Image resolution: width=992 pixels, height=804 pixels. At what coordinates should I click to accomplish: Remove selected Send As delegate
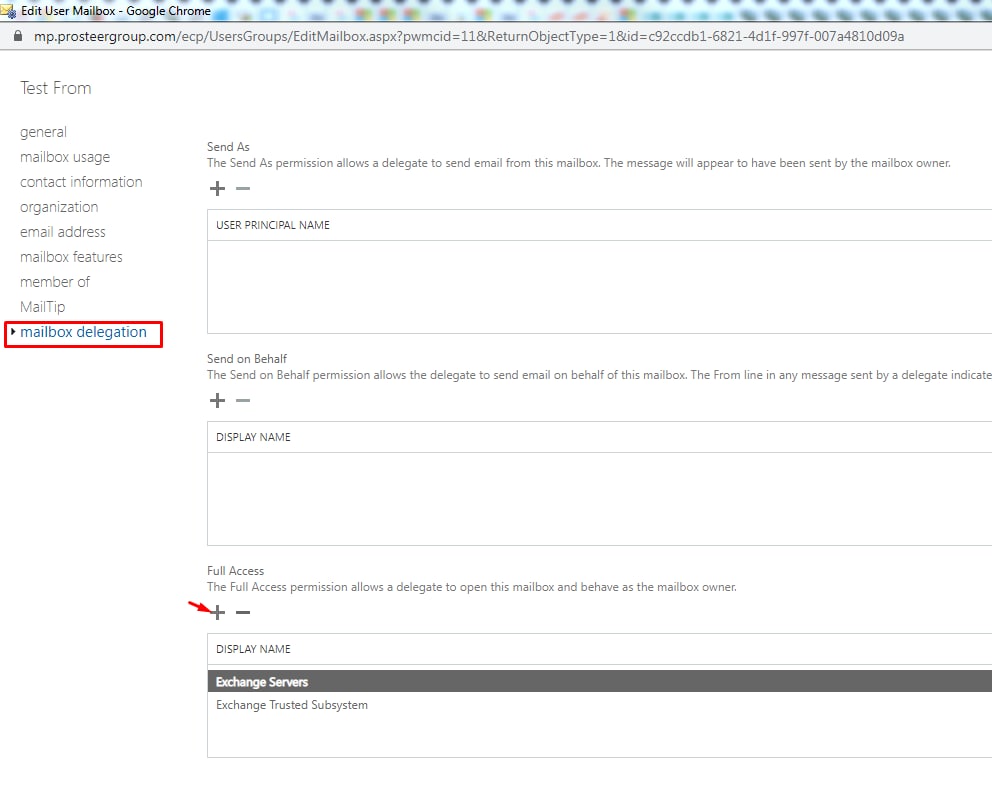243,189
